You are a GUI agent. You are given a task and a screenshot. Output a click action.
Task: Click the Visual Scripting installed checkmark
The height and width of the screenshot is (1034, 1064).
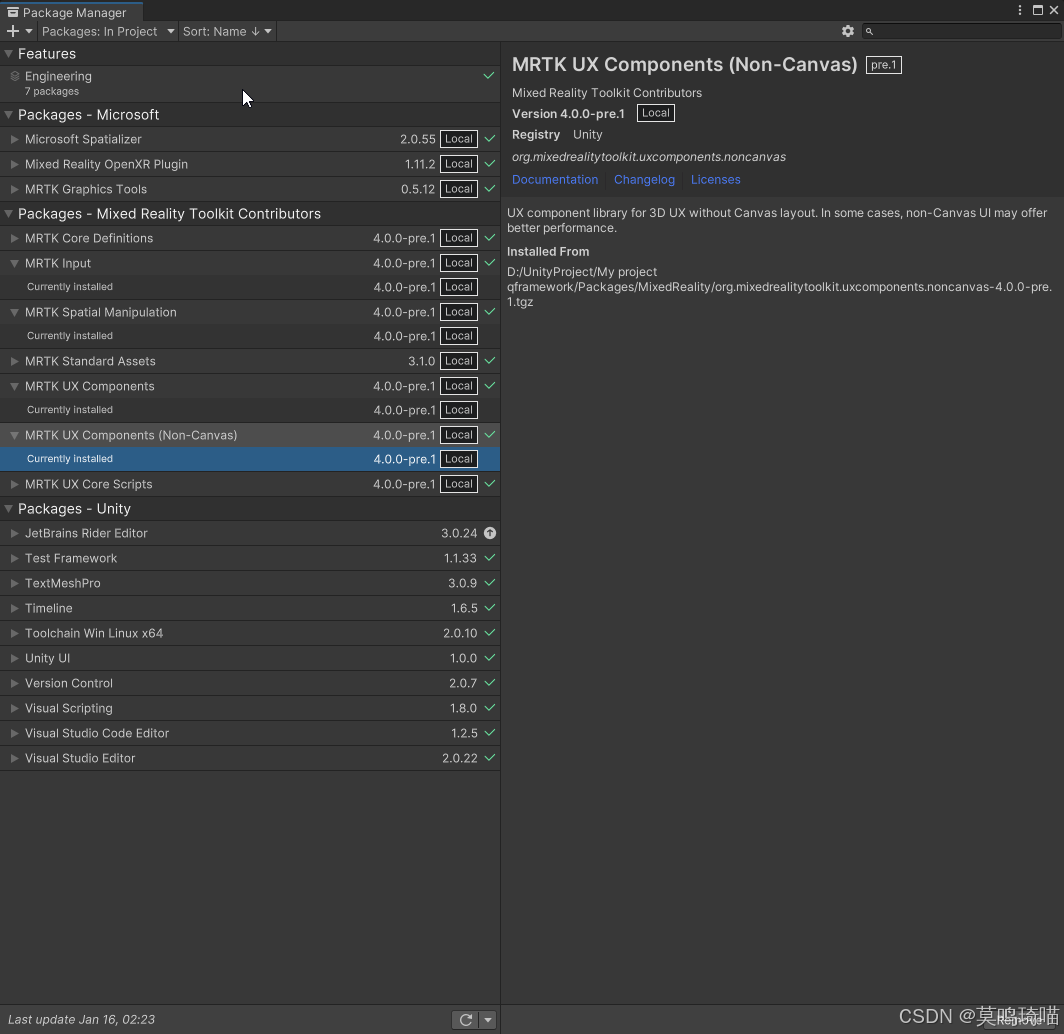(x=490, y=708)
